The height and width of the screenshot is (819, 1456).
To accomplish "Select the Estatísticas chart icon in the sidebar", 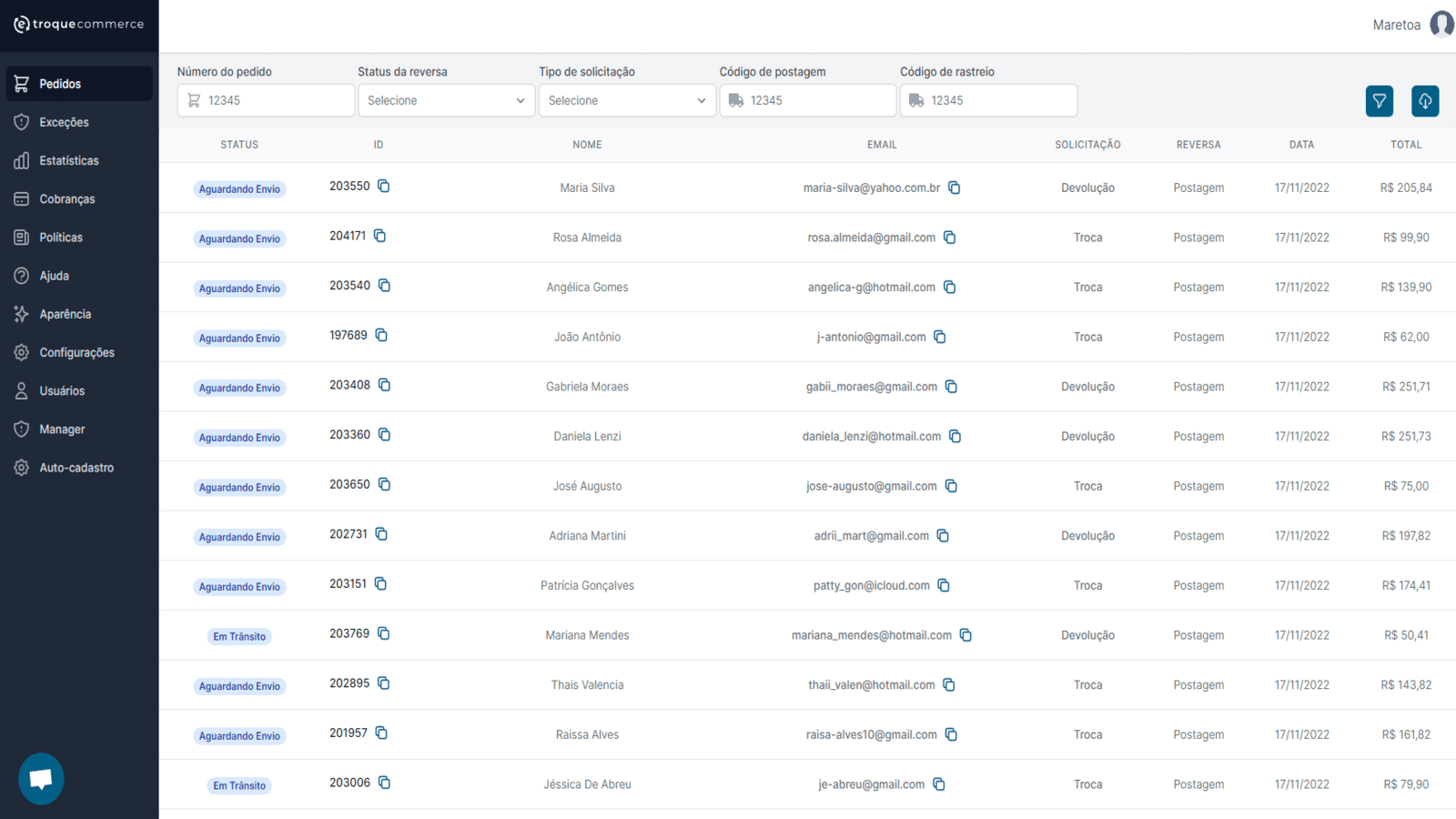I will pos(20,160).
